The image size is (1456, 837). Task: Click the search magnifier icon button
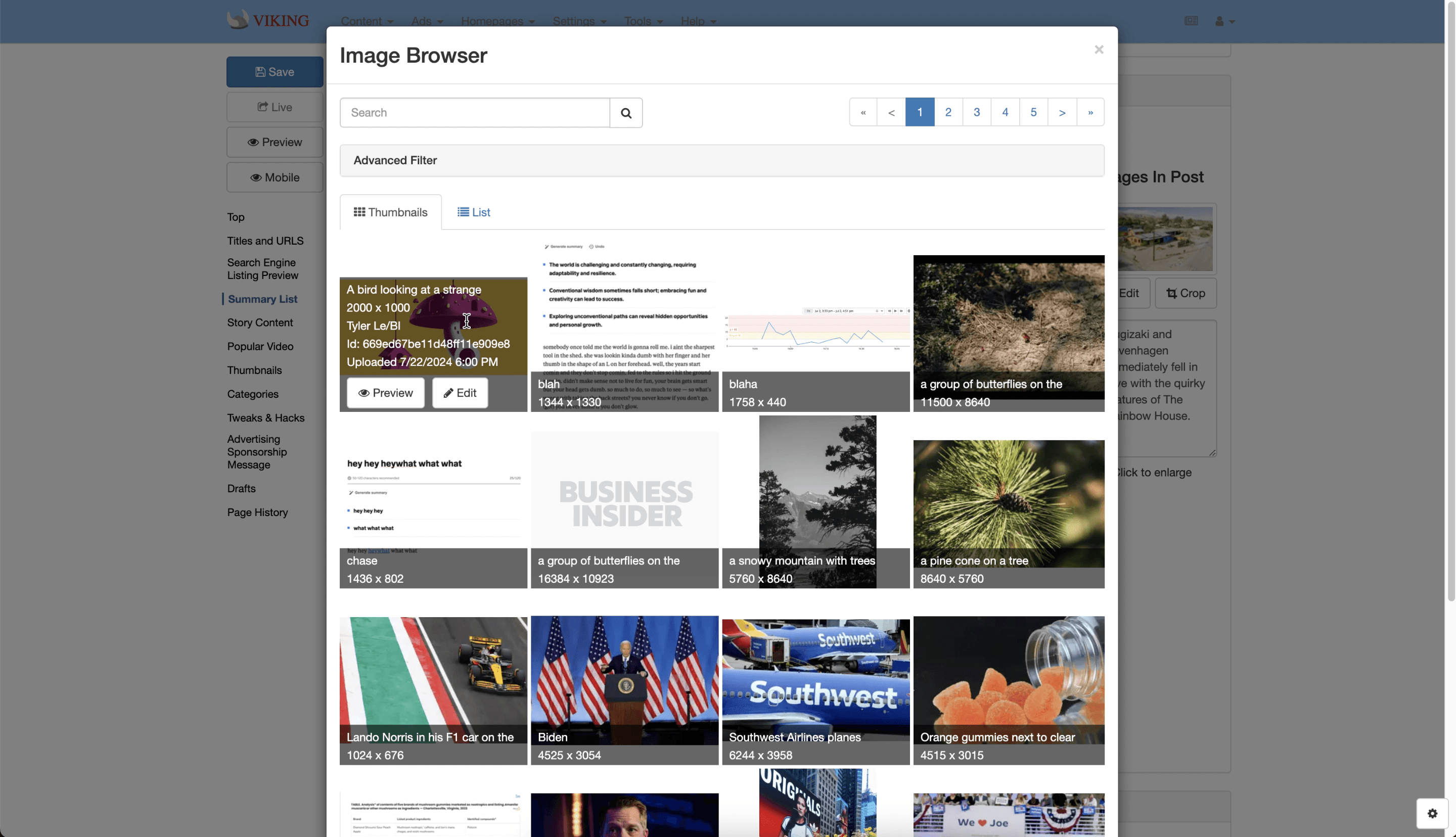[626, 113]
